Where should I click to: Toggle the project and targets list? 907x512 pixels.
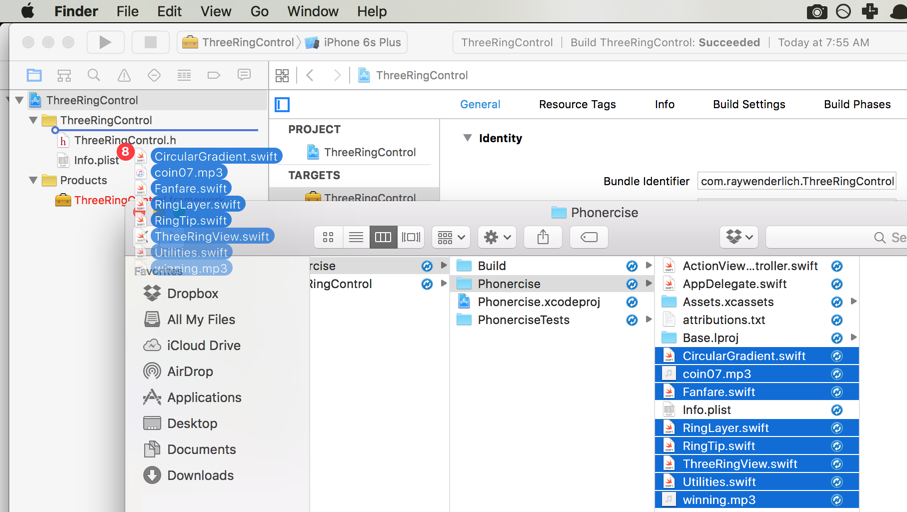coord(282,105)
